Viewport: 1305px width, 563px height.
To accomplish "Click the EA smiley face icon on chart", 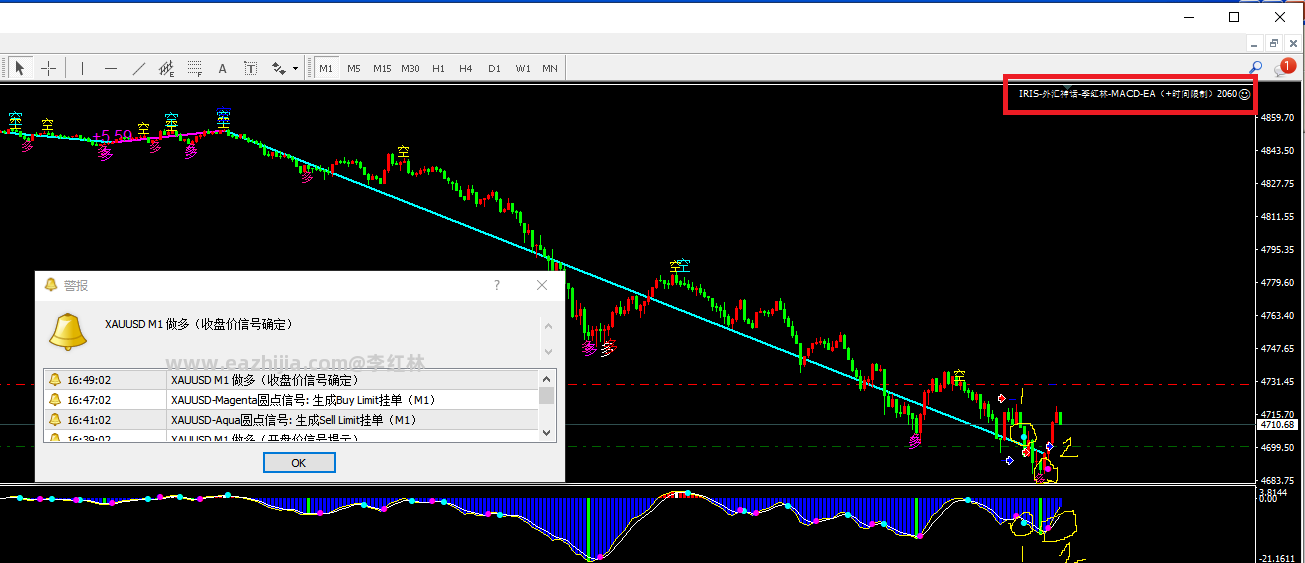I will 1244,93.
